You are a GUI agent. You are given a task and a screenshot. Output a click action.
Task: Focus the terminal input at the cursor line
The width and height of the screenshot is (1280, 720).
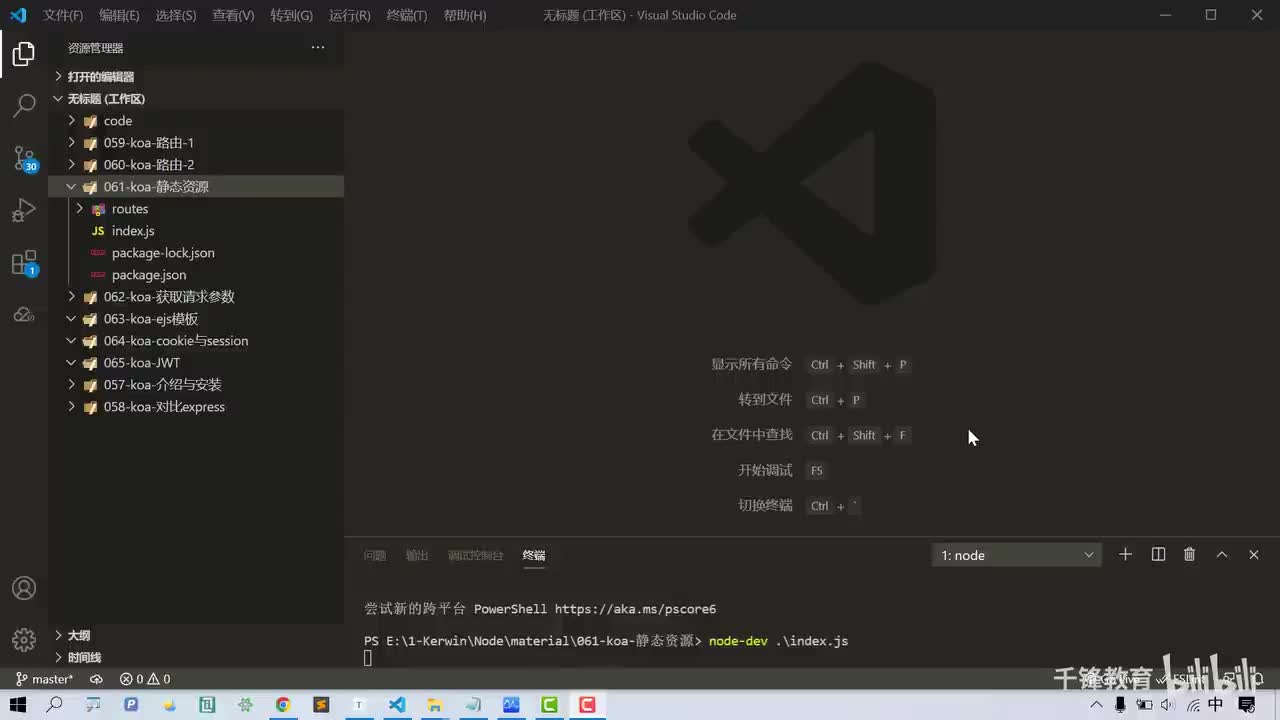[368, 657]
